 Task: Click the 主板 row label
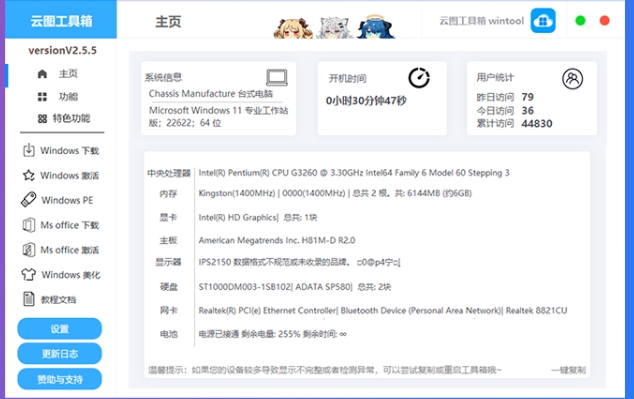pyautogui.click(x=168, y=241)
